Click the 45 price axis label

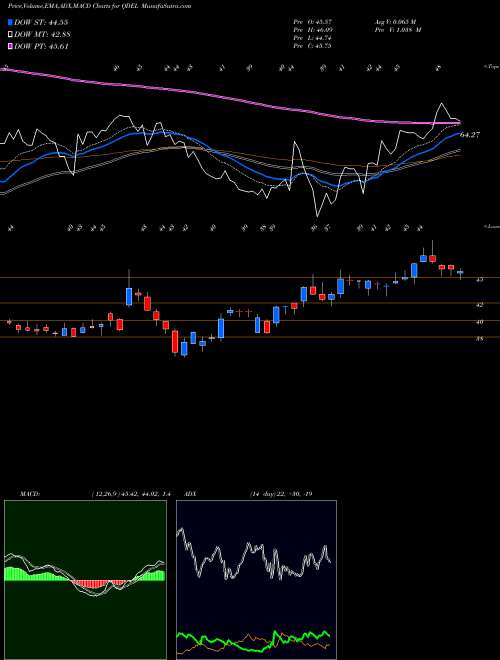pos(480,279)
